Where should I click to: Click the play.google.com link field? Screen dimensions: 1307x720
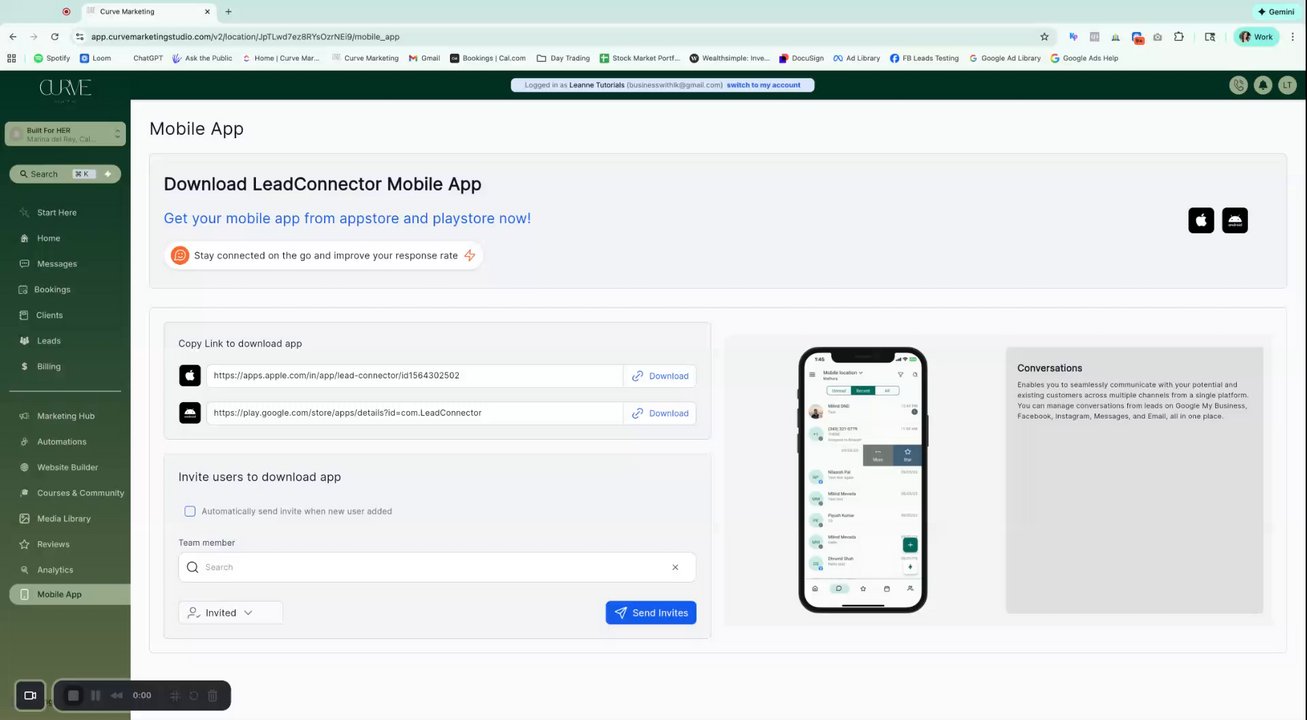(414, 413)
